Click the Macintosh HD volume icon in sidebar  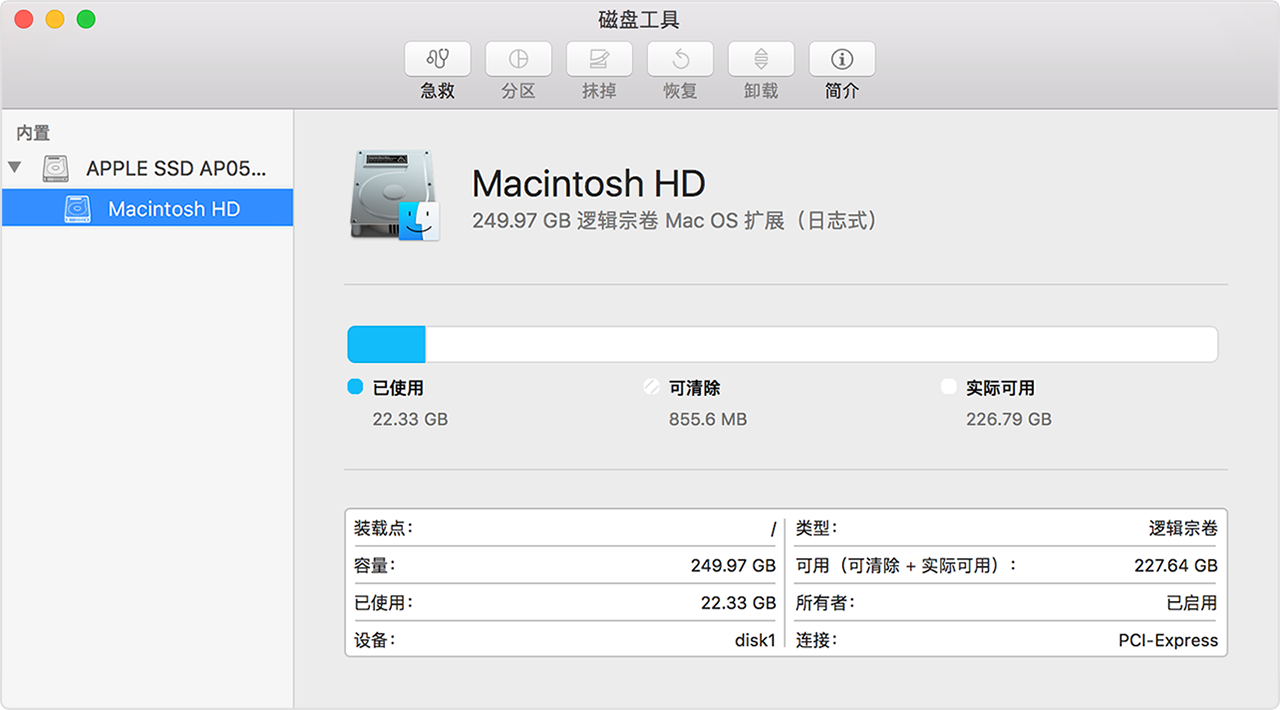pyautogui.click(x=78, y=209)
